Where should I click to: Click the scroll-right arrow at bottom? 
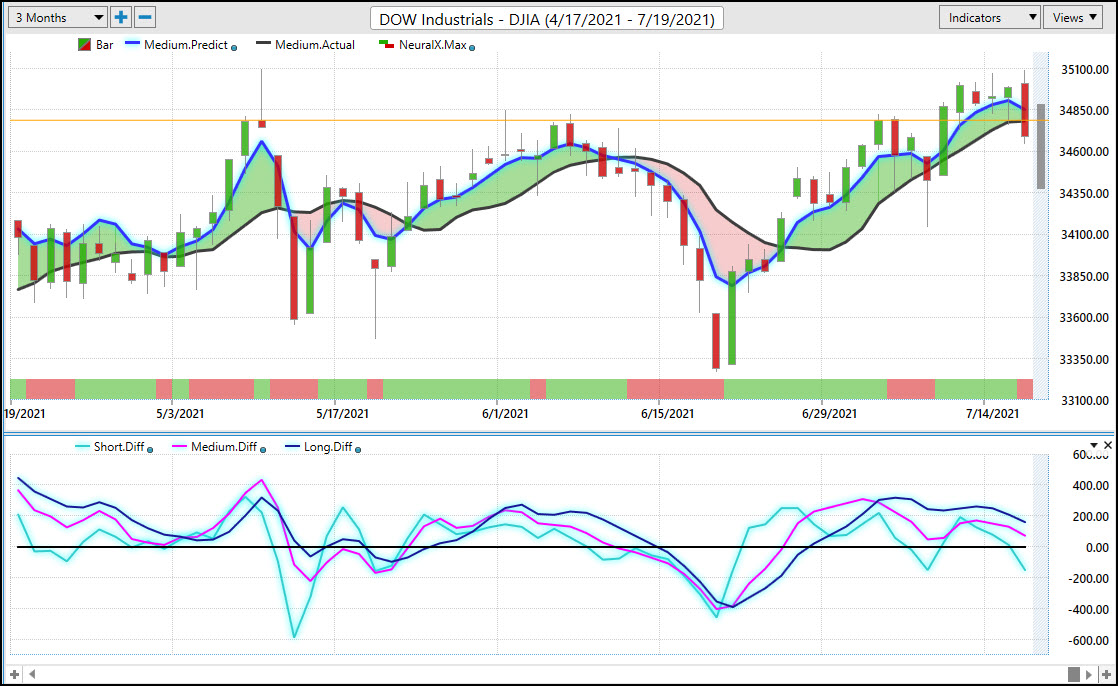[x=1089, y=674]
